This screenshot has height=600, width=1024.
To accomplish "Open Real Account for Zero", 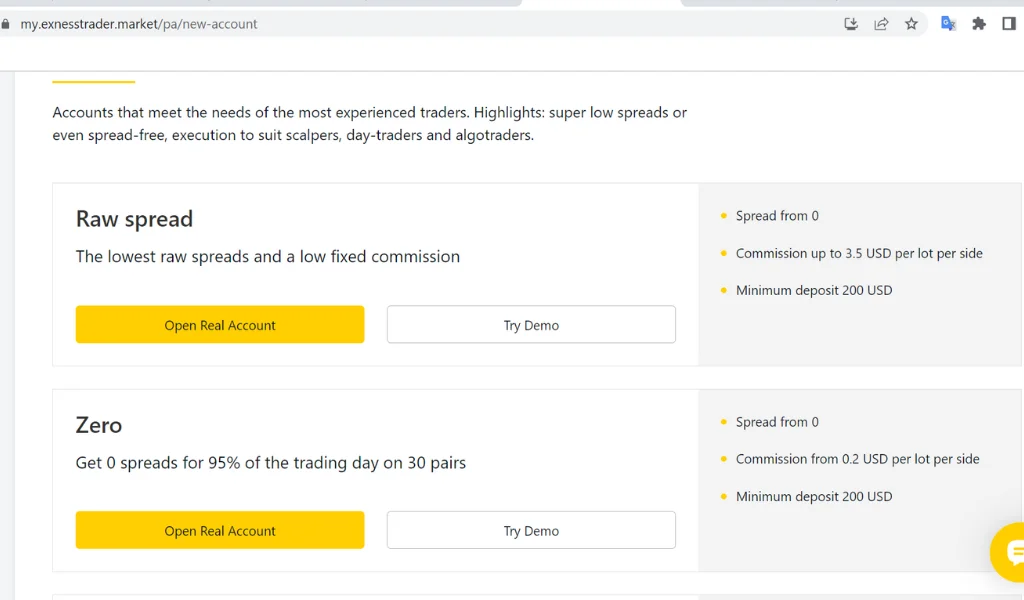I will (x=220, y=531).
